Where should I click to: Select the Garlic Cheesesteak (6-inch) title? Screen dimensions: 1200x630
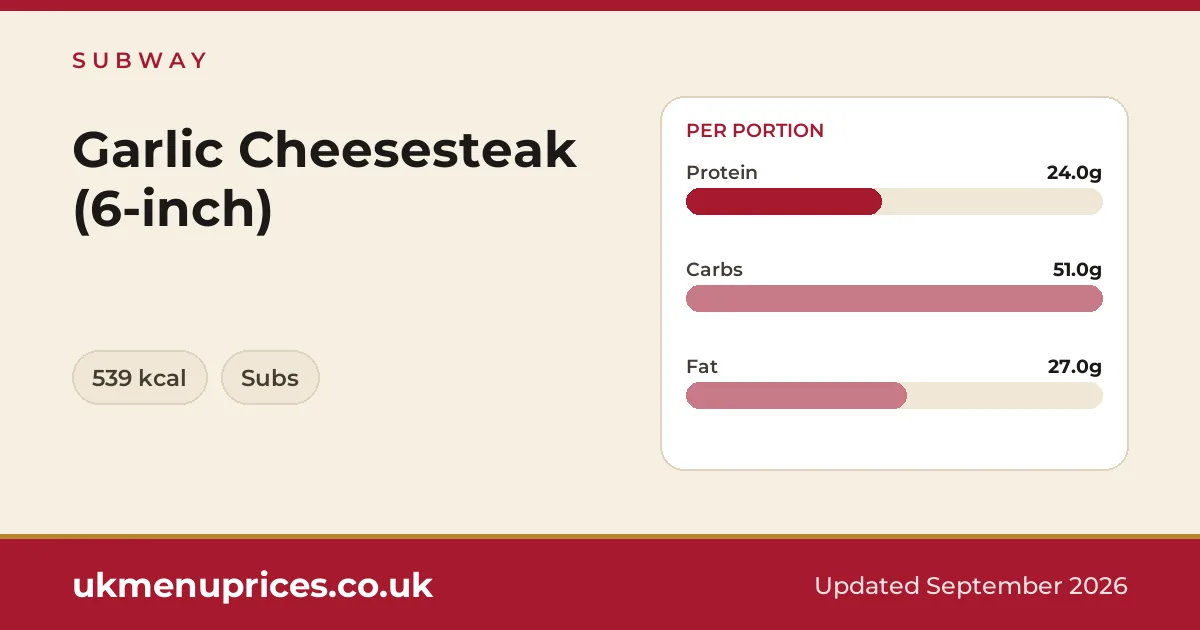point(325,179)
